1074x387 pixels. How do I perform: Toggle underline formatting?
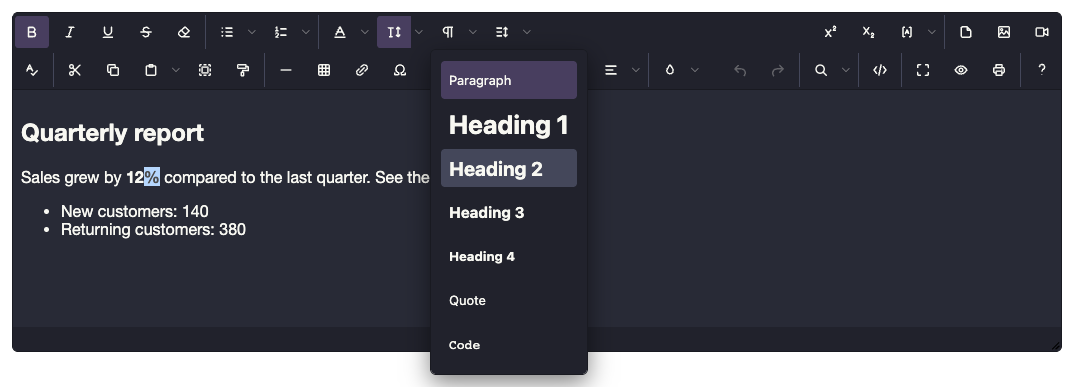click(108, 32)
